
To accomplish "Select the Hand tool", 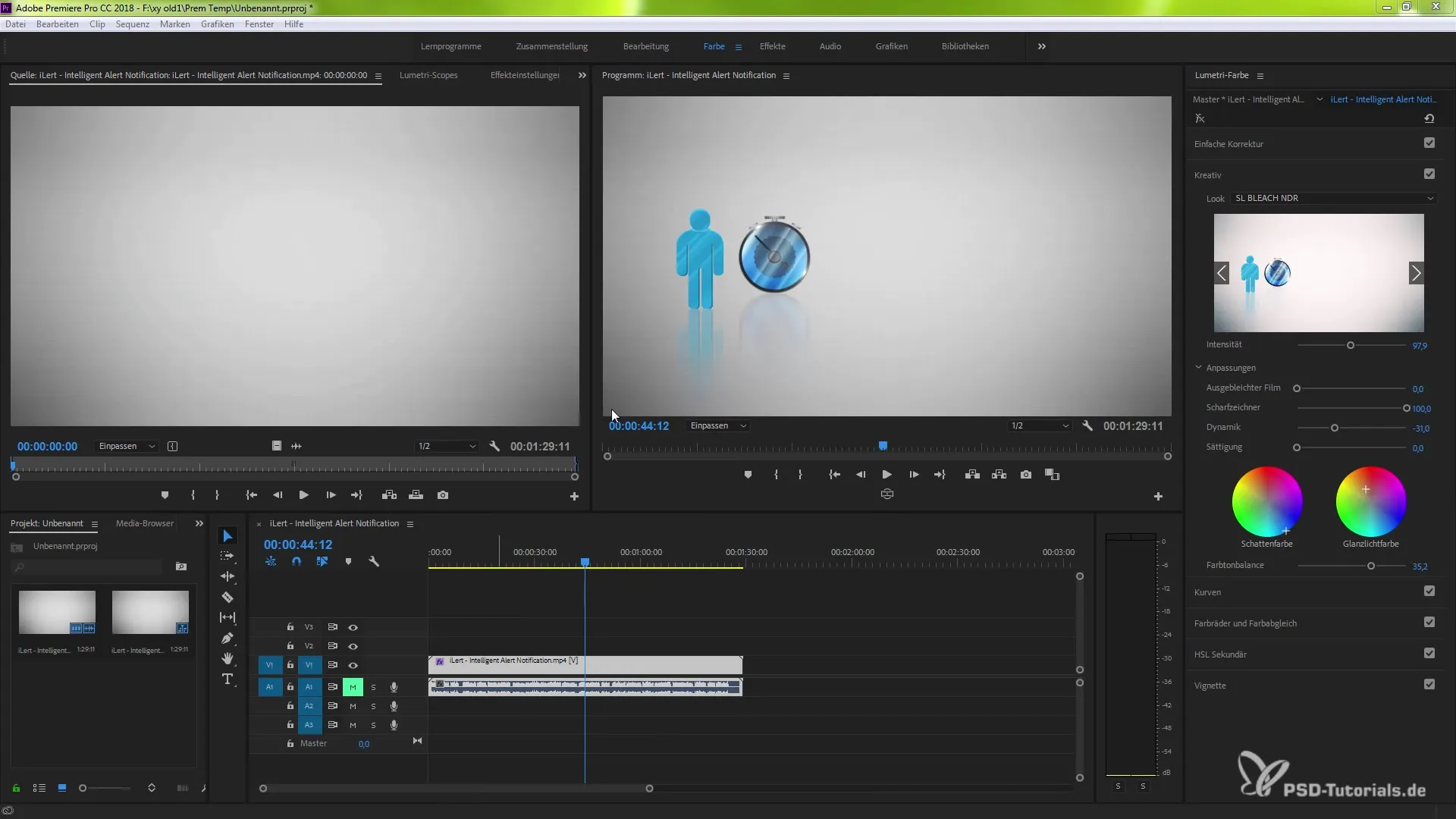I will (227, 658).
